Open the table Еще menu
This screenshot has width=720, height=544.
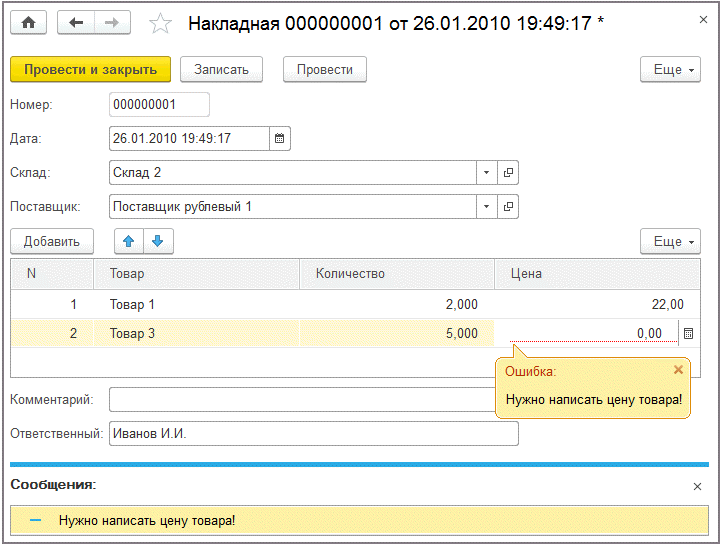click(670, 241)
